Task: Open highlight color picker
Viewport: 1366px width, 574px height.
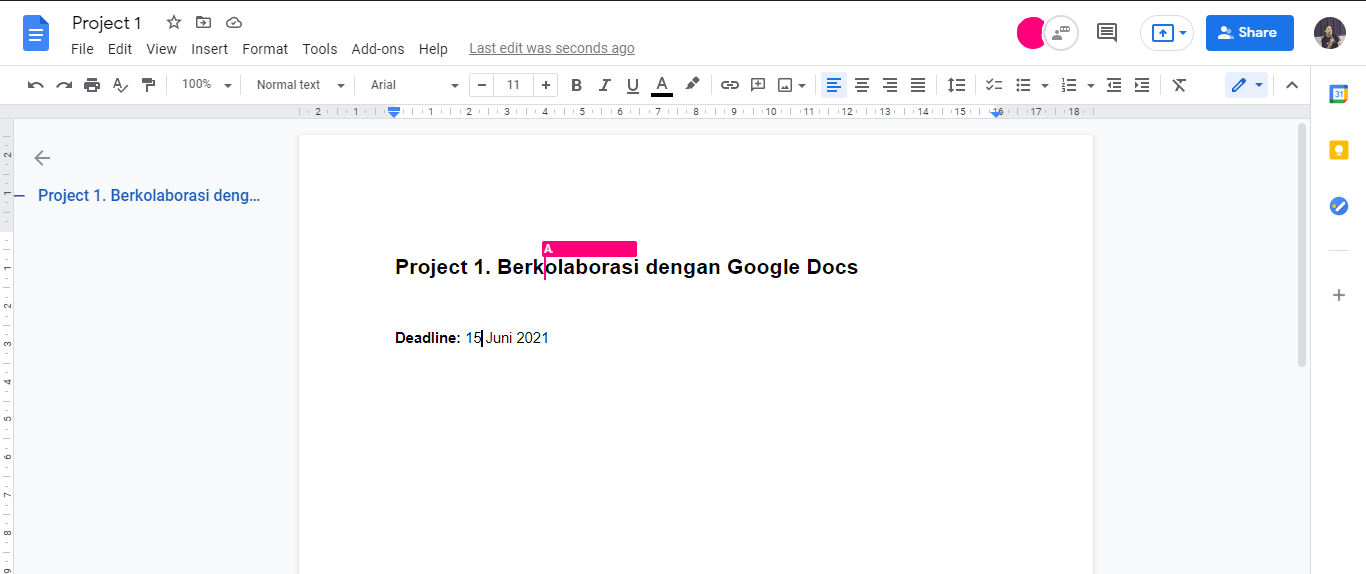Action: [x=691, y=85]
